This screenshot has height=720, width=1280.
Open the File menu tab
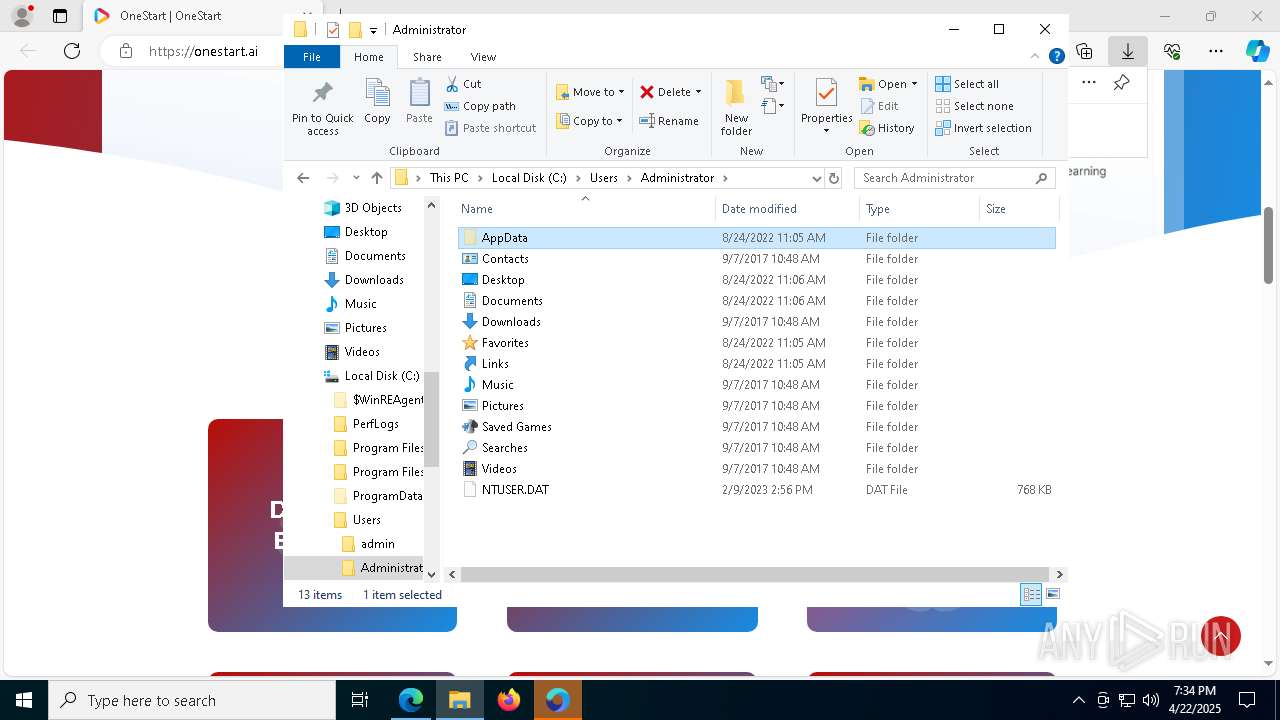point(312,57)
